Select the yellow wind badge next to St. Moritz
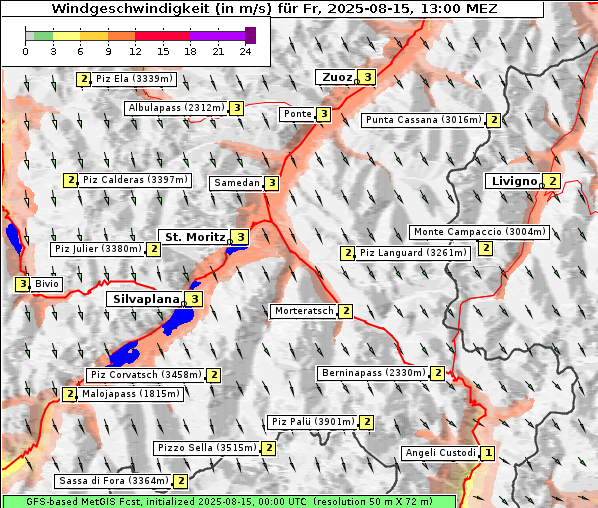The image size is (598, 508). [x=240, y=237]
